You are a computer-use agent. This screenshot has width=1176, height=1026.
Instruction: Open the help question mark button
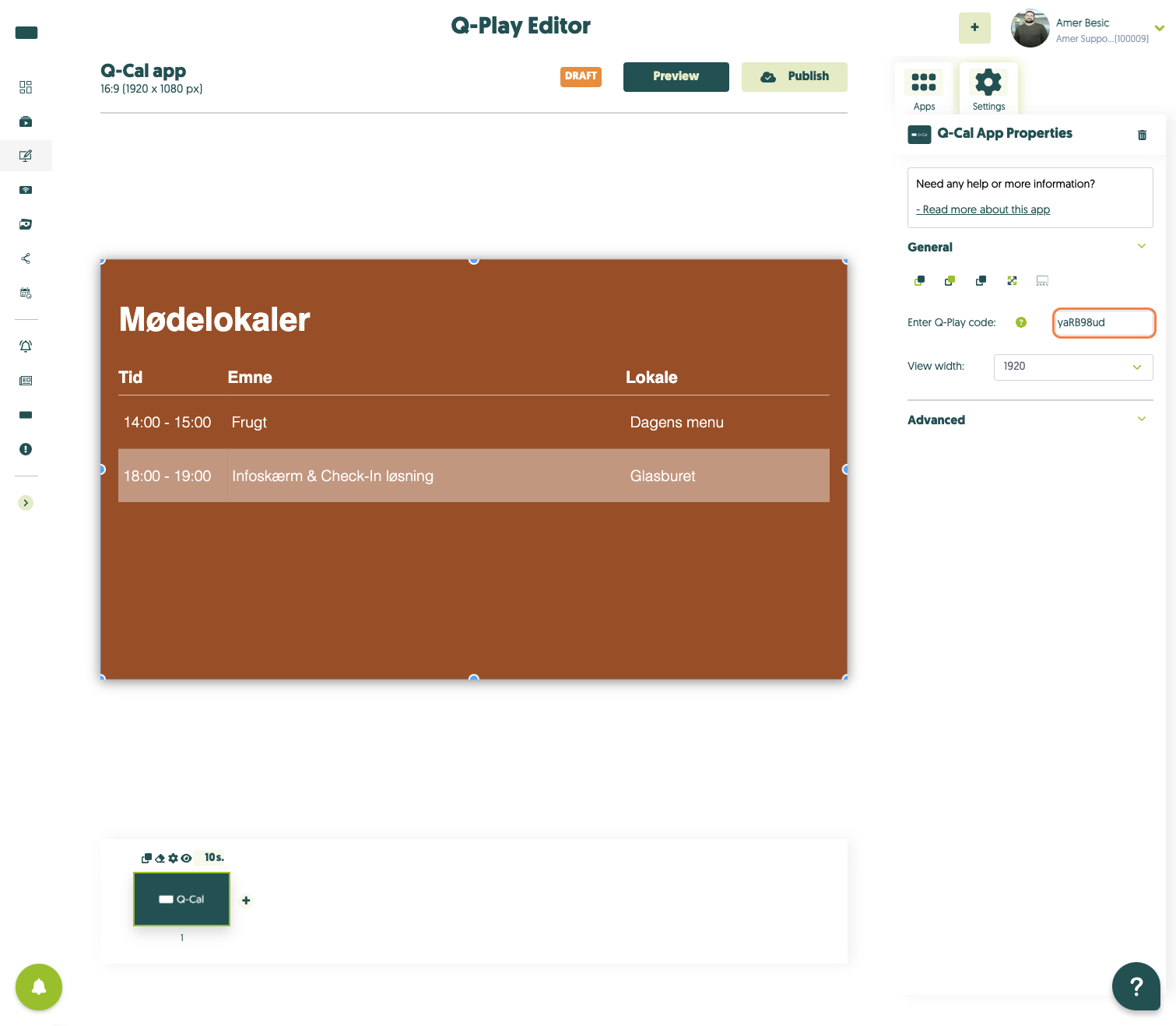click(x=1136, y=986)
